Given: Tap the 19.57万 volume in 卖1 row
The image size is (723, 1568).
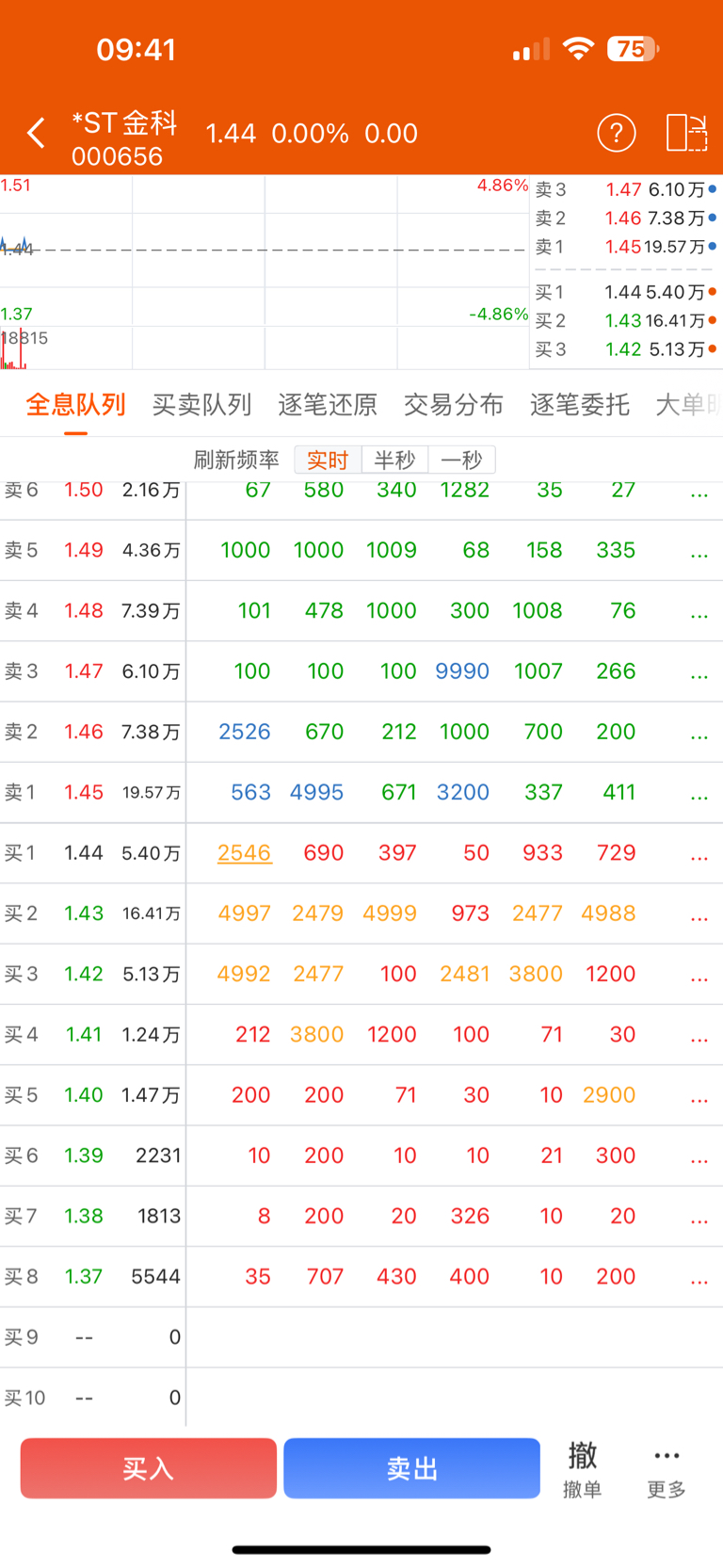Looking at the screenshot, I should (x=152, y=792).
